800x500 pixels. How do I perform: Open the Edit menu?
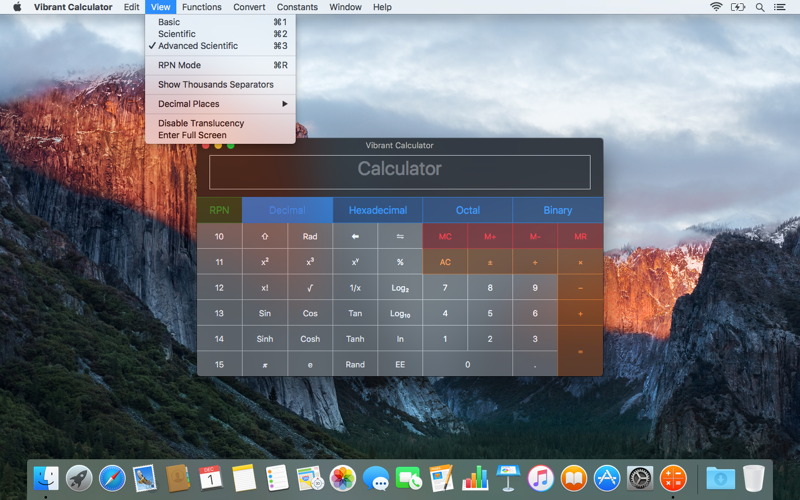131,7
